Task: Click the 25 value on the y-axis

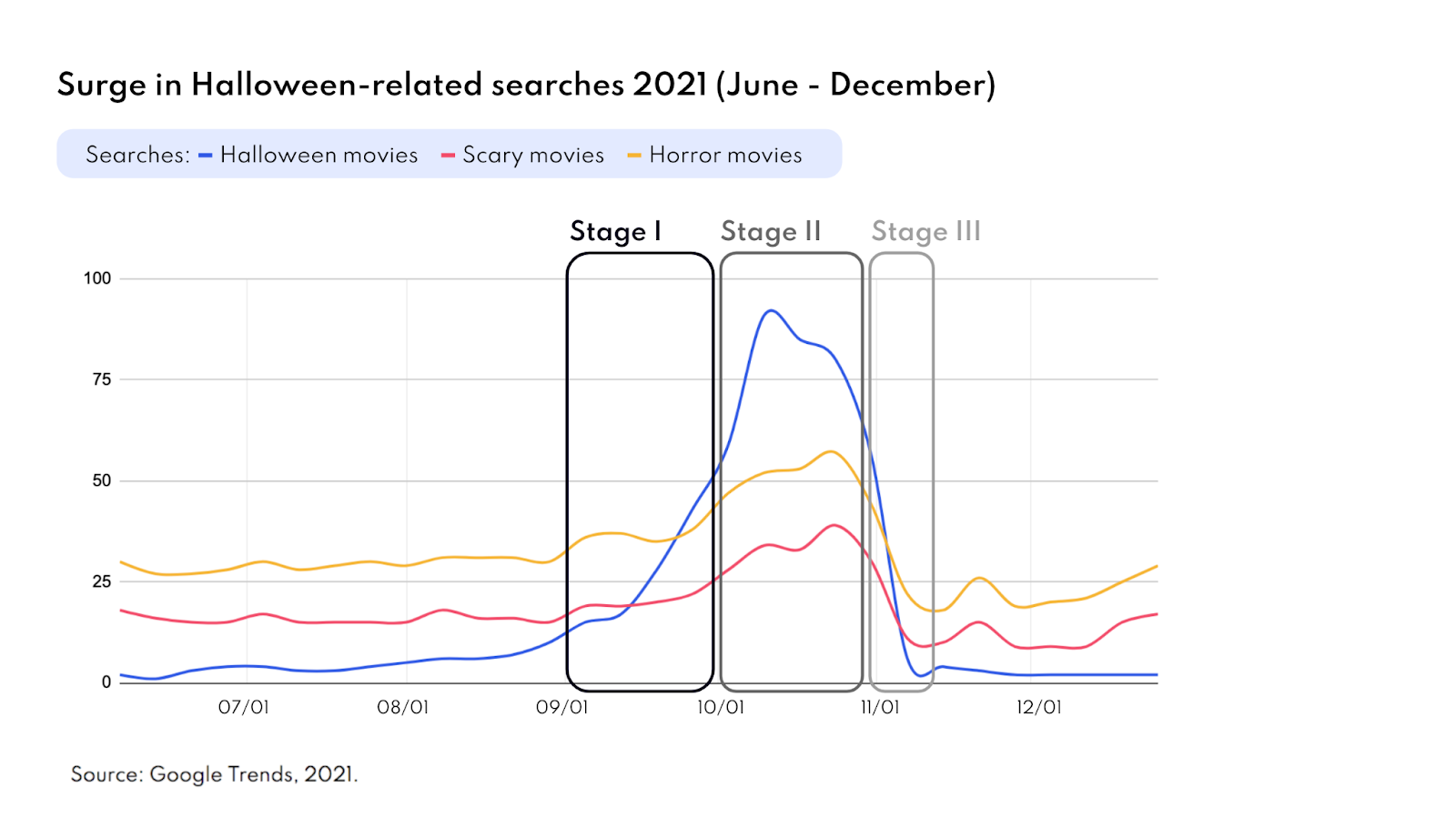Action: [x=101, y=581]
